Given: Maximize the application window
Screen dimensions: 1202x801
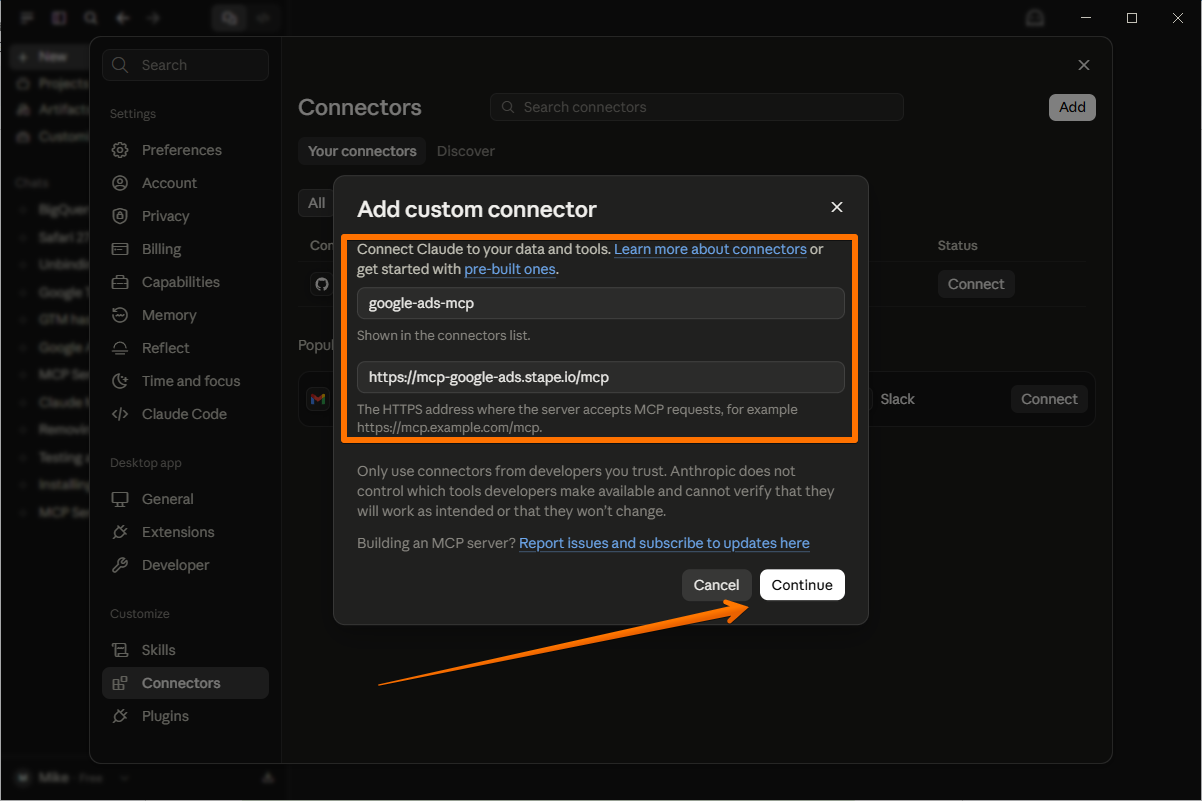Looking at the screenshot, I should (1132, 18).
